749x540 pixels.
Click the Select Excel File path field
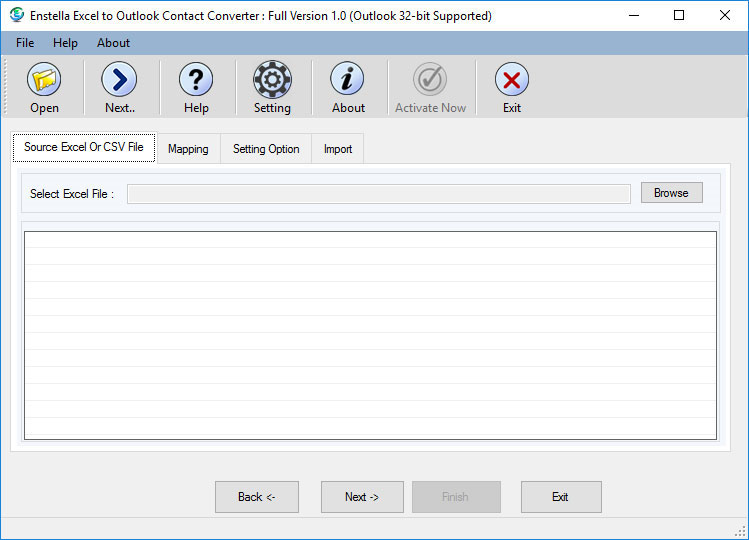click(378, 194)
